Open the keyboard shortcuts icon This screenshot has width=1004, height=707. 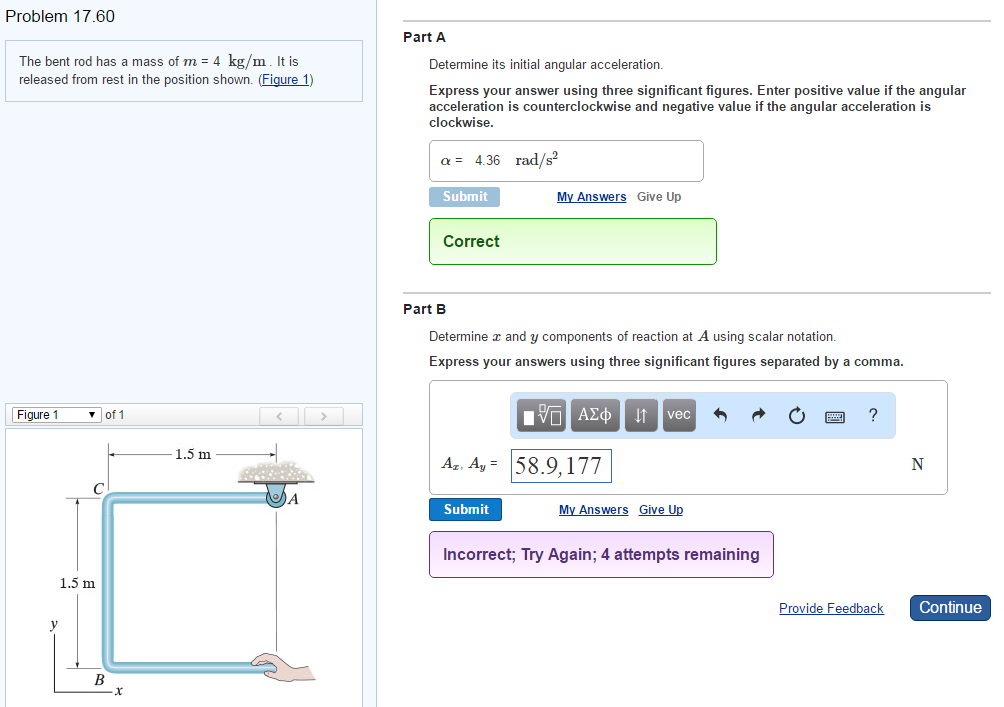coord(834,415)
